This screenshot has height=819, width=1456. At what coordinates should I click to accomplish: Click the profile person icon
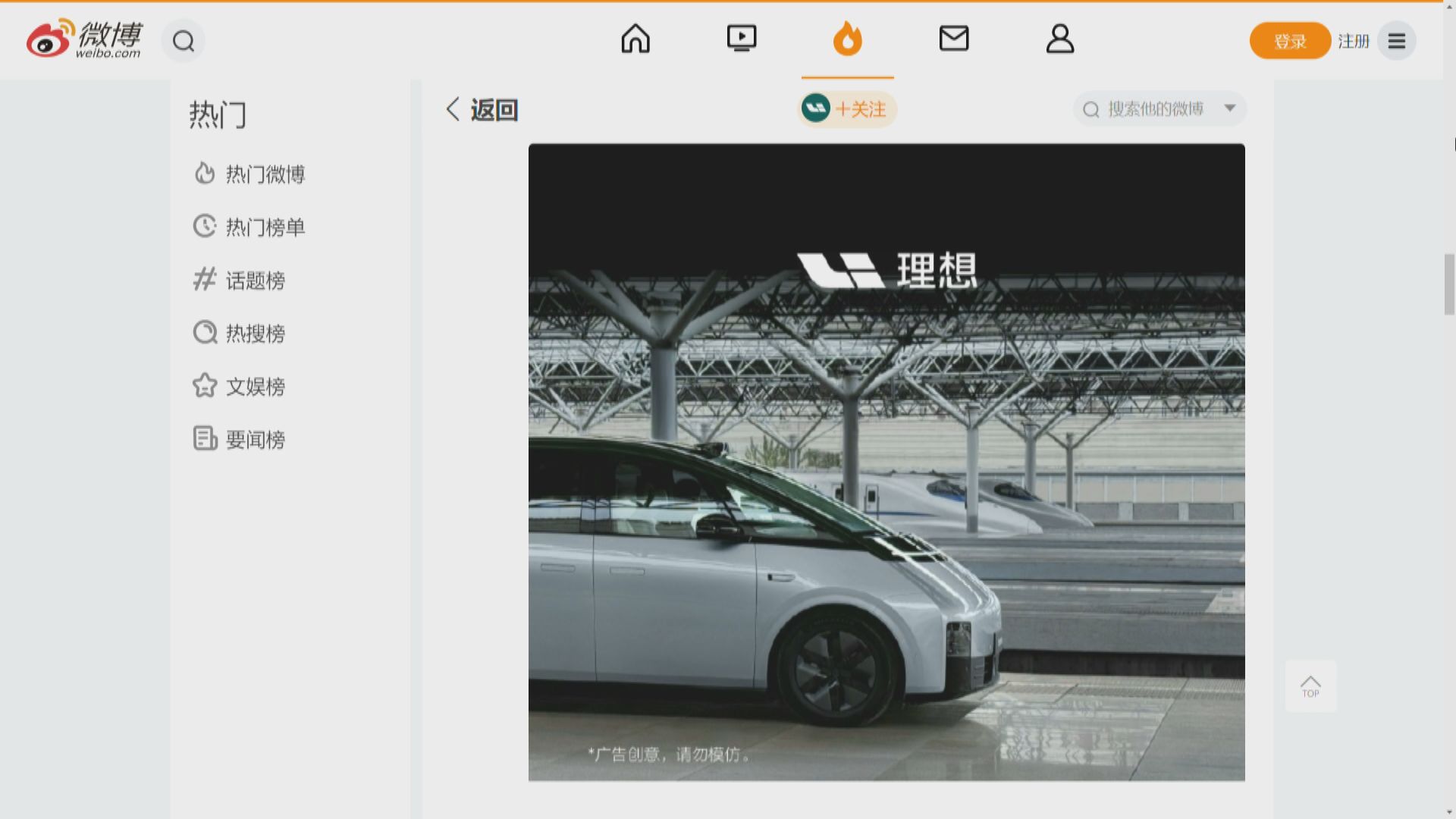(1060, 39)
